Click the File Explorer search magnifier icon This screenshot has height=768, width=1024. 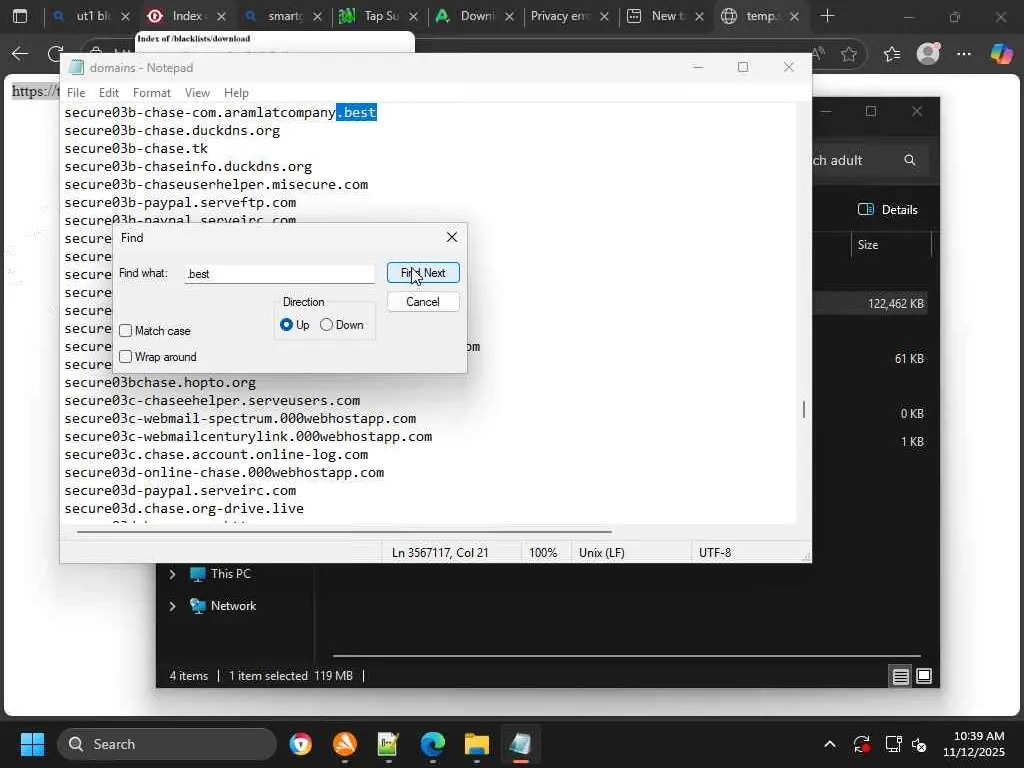coord(910,160)
